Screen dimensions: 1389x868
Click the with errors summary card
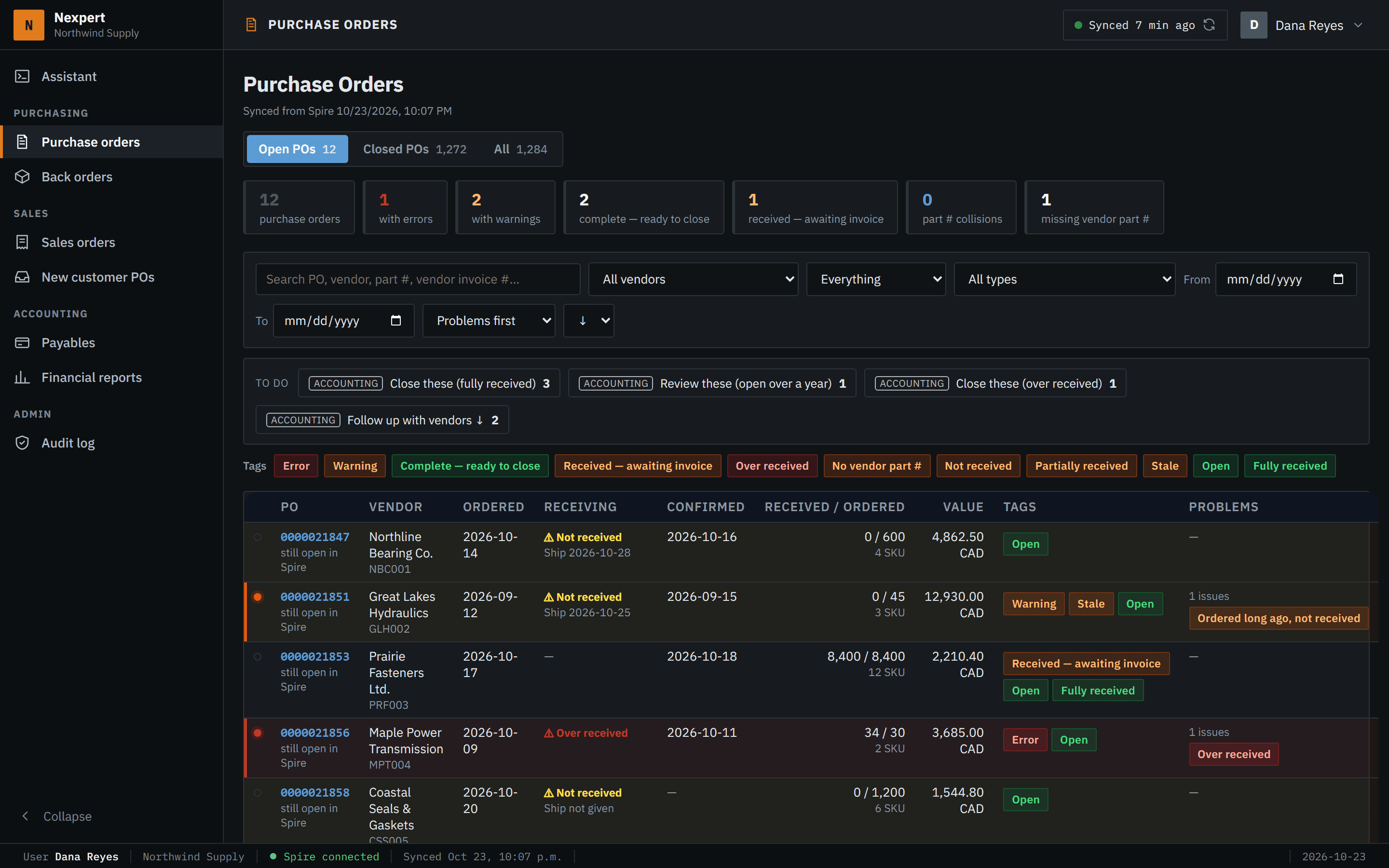pyautogui.click(x=405, y=207)
